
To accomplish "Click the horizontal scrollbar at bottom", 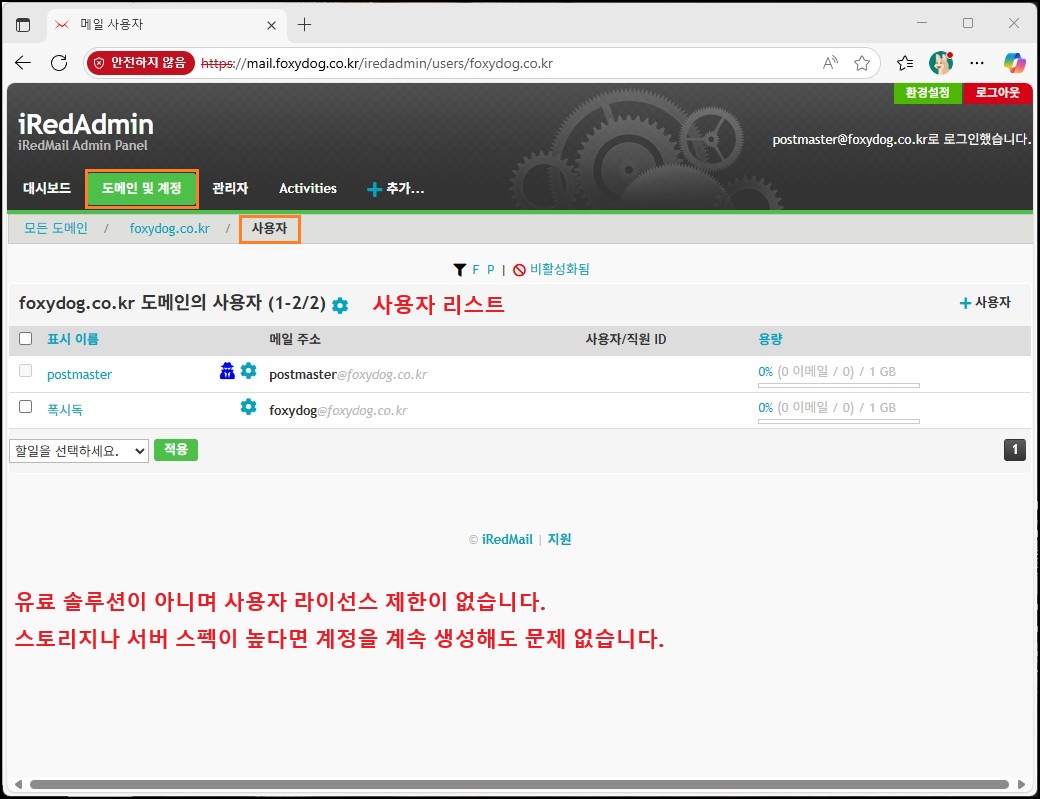I will click(x=519, y=784).
